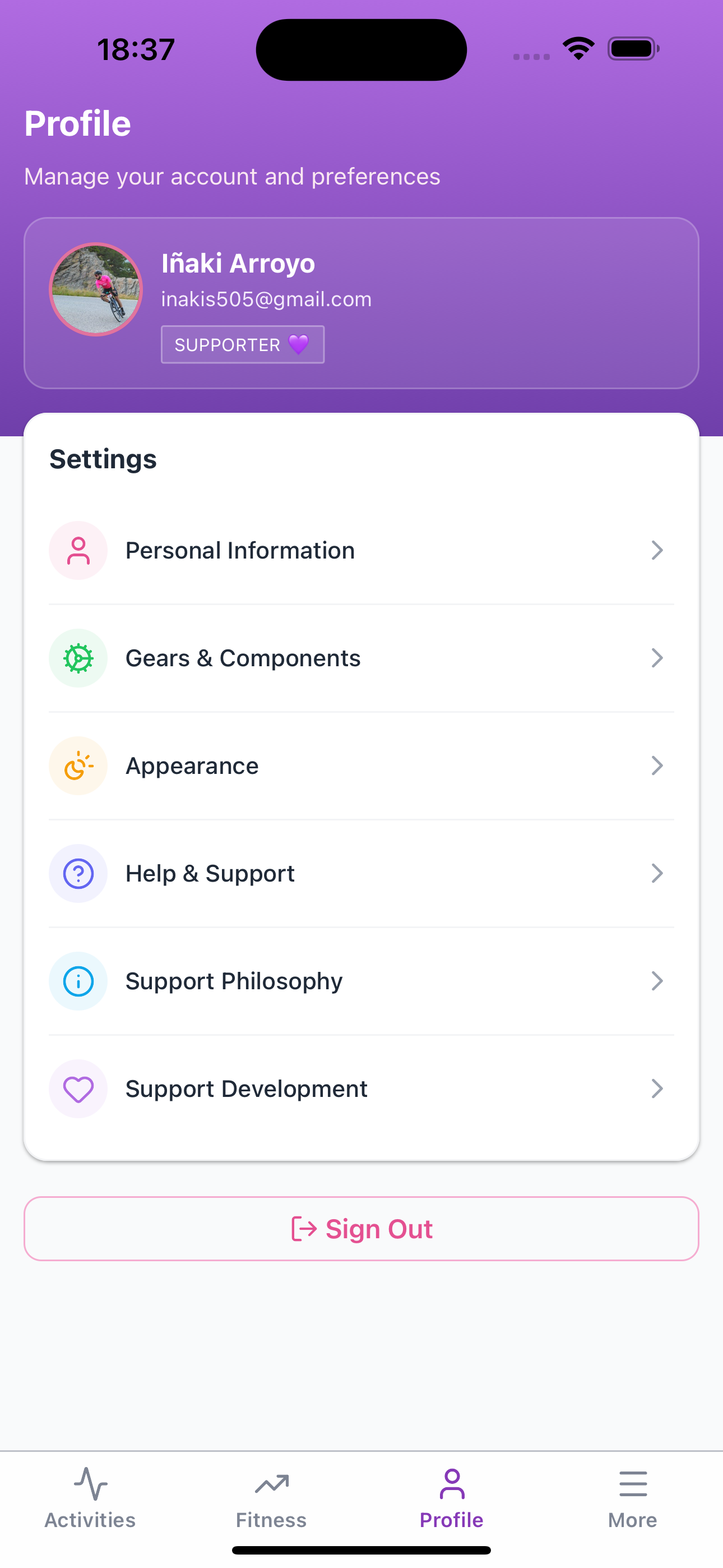Tap the SUPPORTER badge
723x1568 pixels.
(242, 344)
